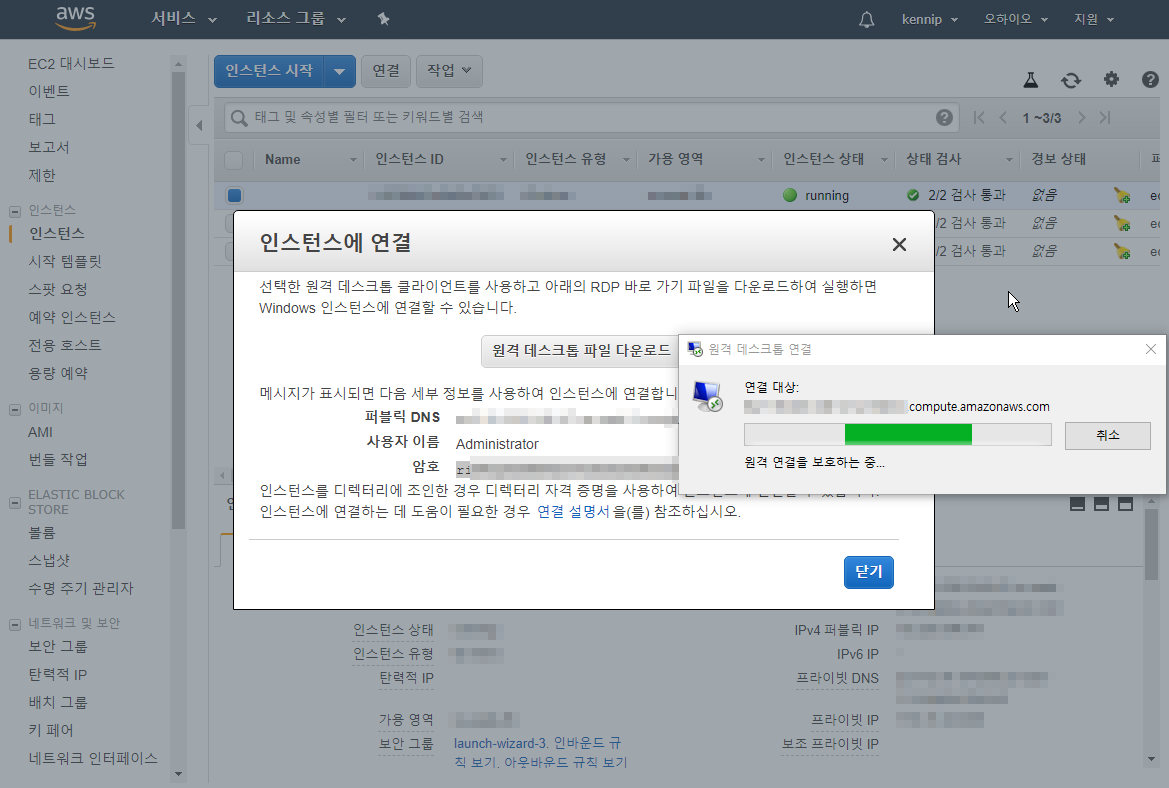1169x788 pixels.
Task: Collapse the 이미지 sidebar section
Action: click(14, 409)
